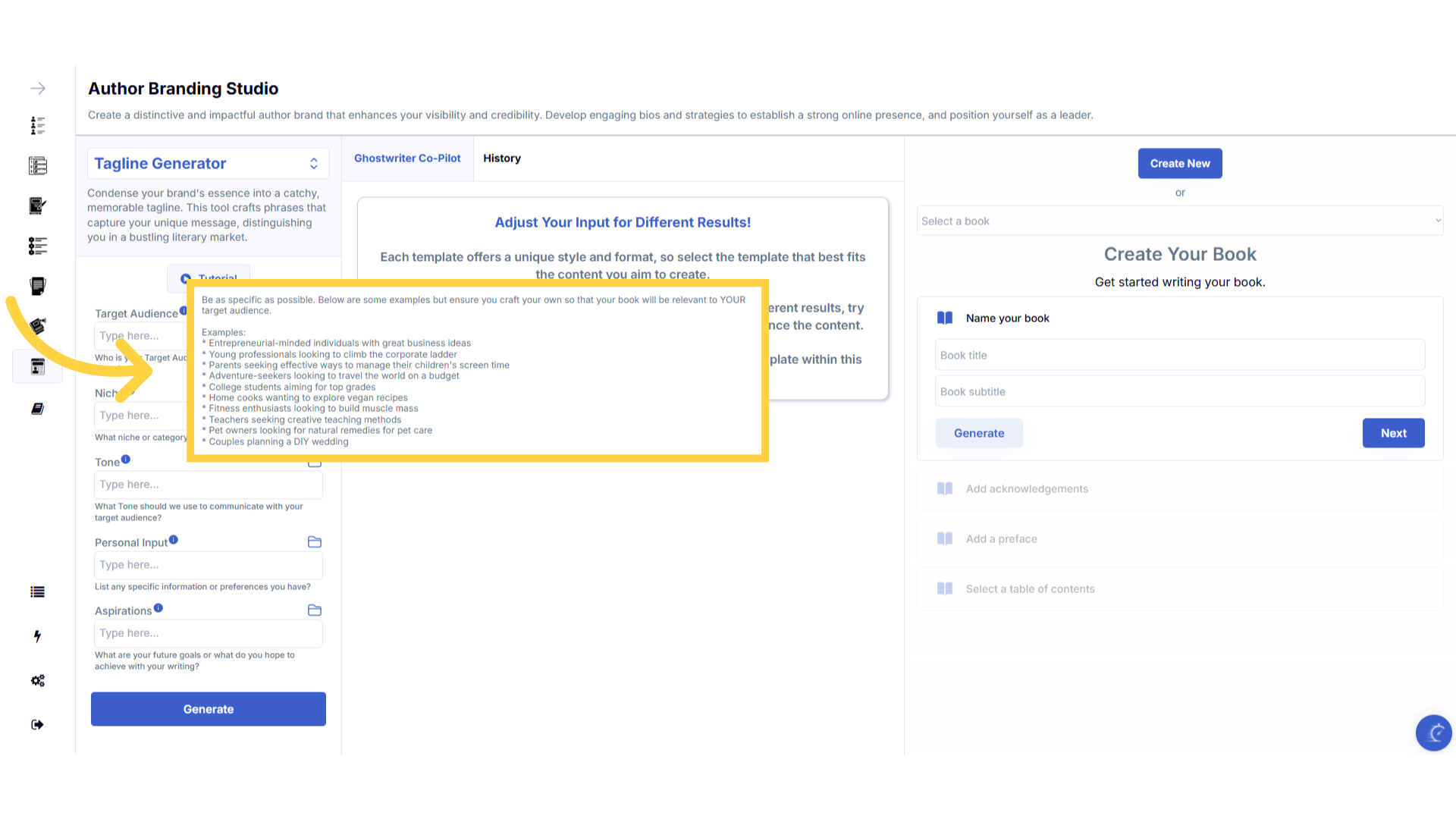The height and width of the screenshot is (819, 1456).
Task: Click the sidebar expand arrow icon
Action: [38, 89]
